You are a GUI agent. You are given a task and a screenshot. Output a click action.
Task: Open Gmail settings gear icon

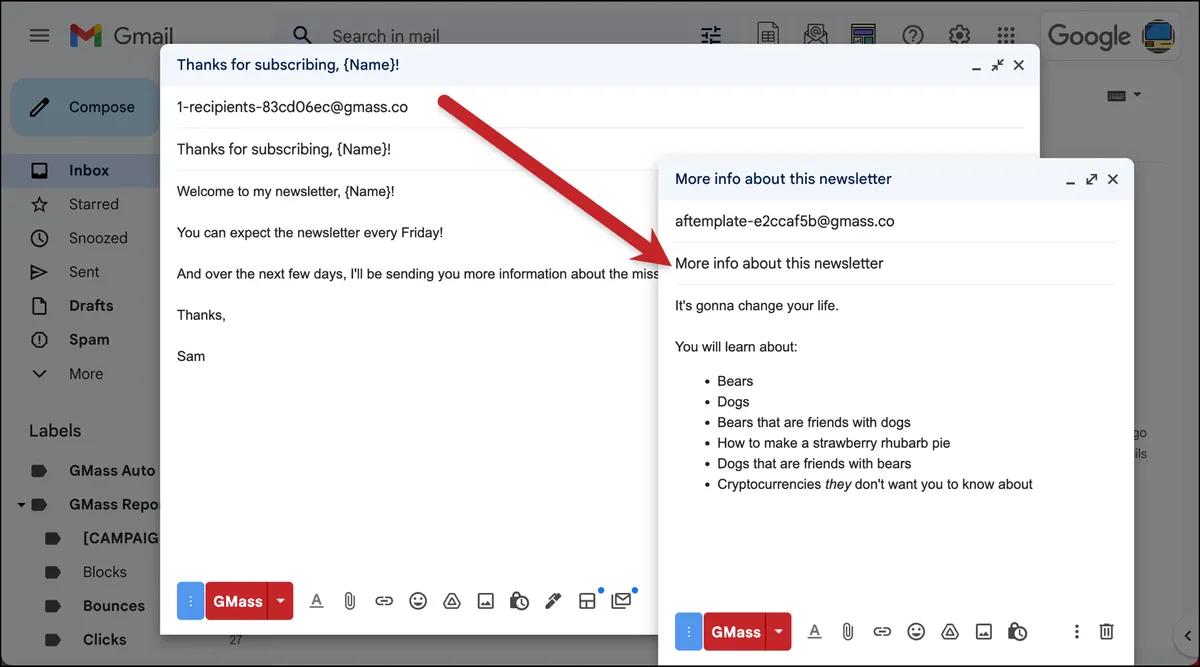[959, 36]
